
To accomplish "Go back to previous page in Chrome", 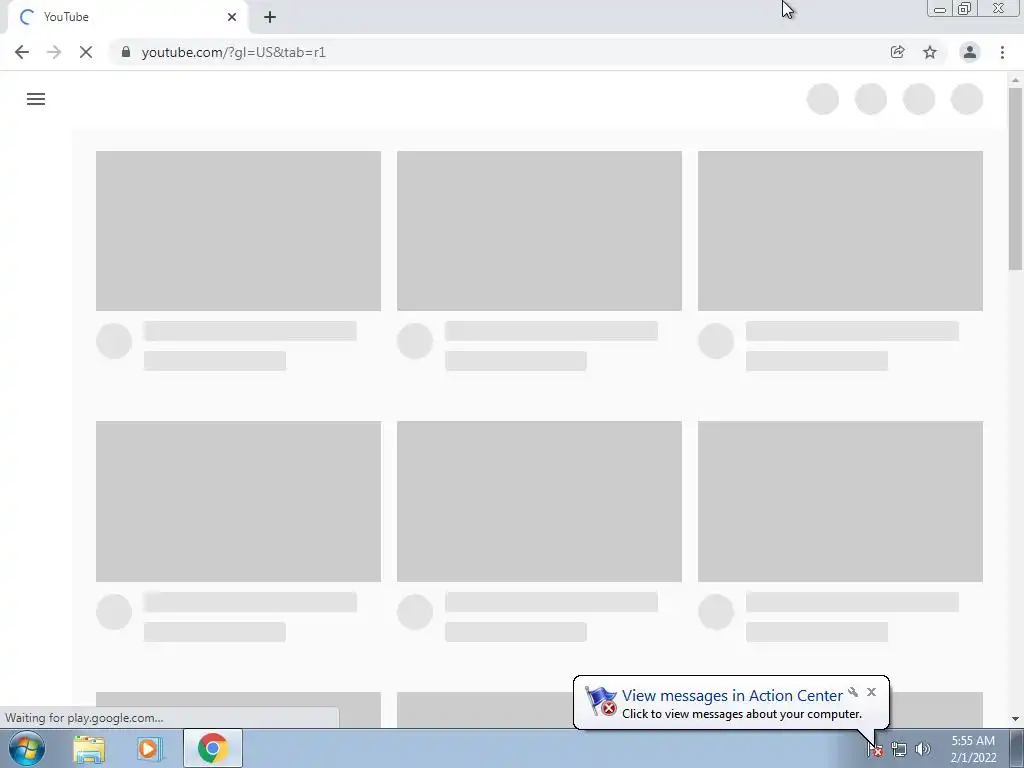I will tap(22, 52).
